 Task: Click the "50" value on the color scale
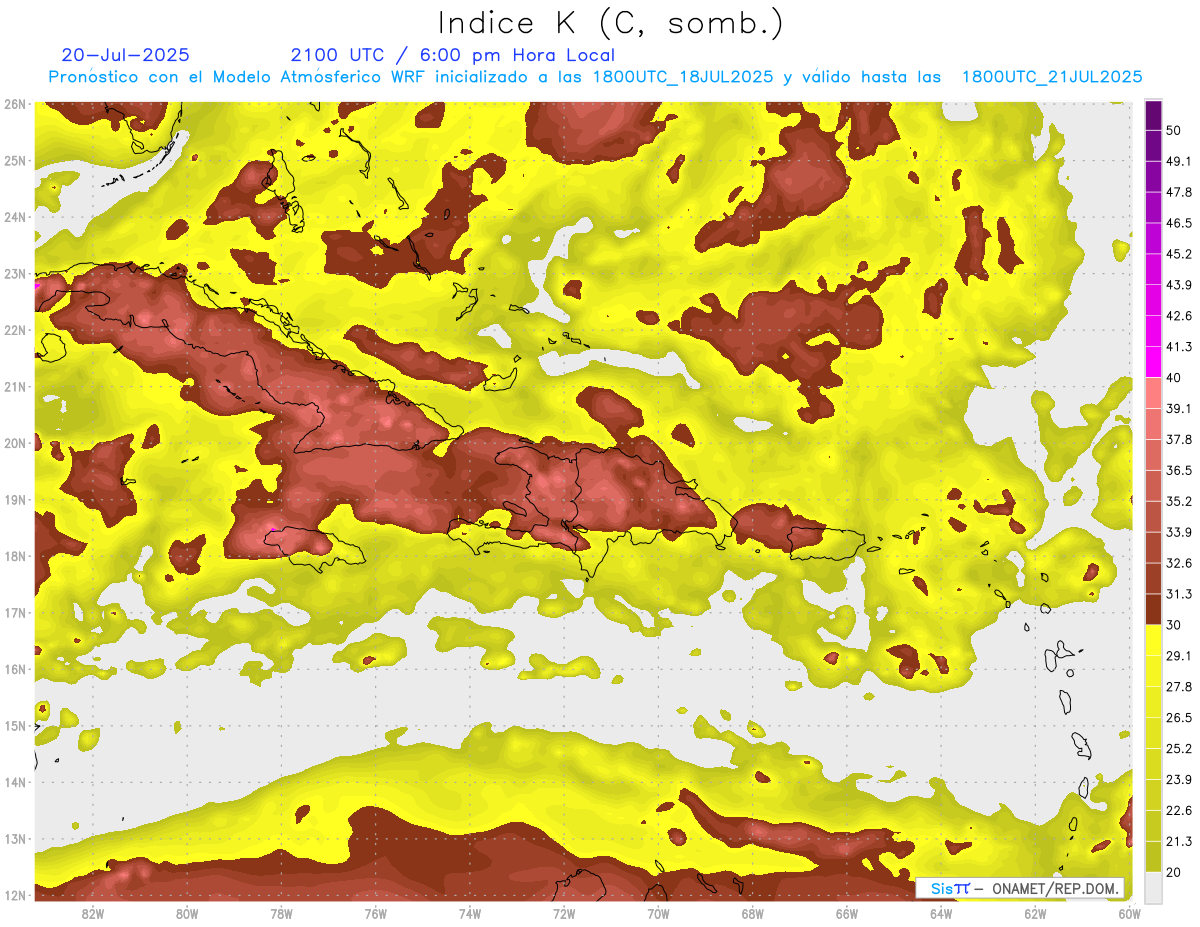pos(1174,130)
